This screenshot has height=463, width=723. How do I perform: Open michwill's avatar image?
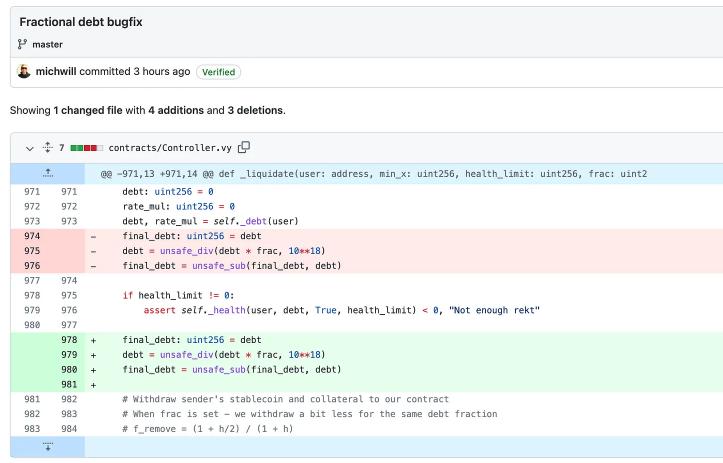(24, 71)
